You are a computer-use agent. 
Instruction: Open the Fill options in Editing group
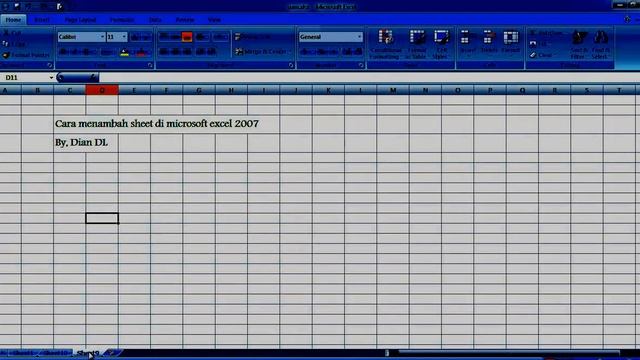(x=540, y=44)
